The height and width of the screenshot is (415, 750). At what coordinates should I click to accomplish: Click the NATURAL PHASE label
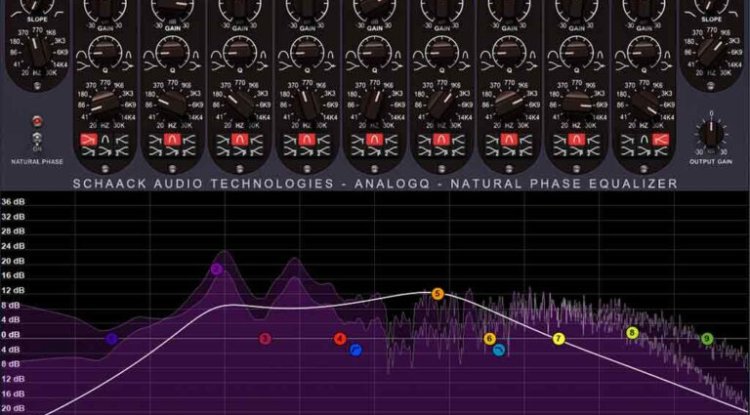click(x=37, y=162)
